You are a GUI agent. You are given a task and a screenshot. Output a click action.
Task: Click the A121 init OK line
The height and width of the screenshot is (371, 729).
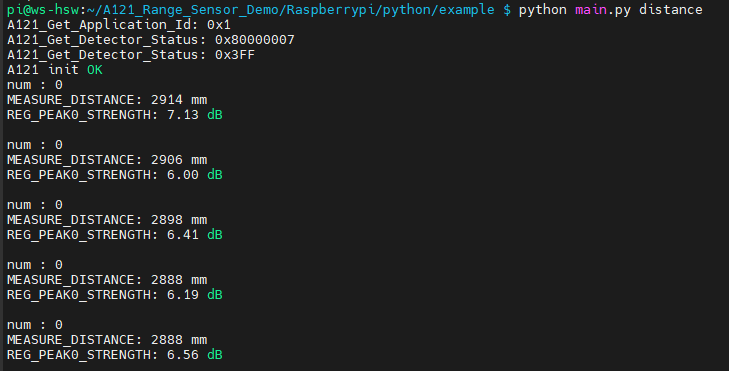[x=54, y=70]
